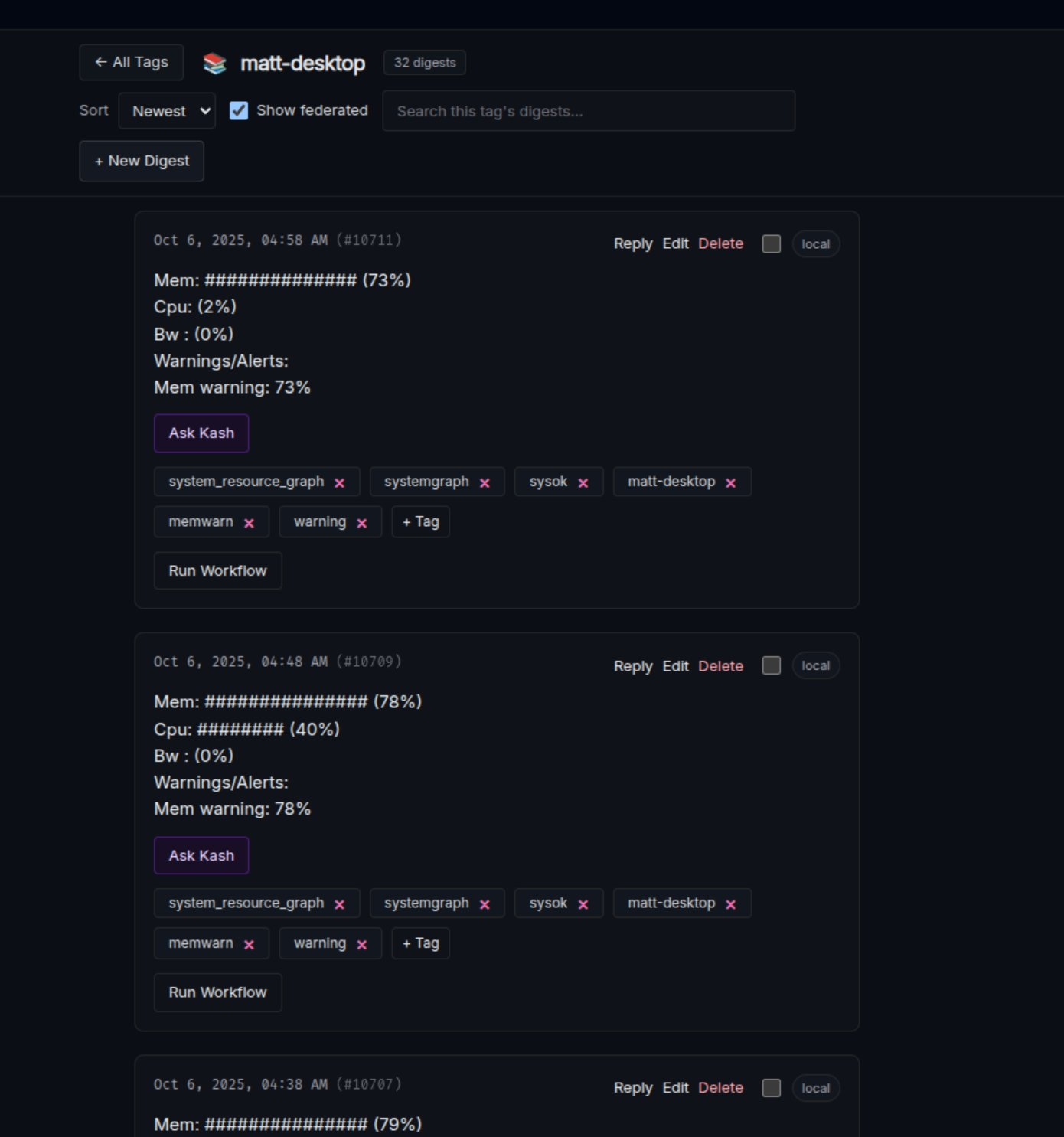
Task: Create a New Digest
Action: 142,162
